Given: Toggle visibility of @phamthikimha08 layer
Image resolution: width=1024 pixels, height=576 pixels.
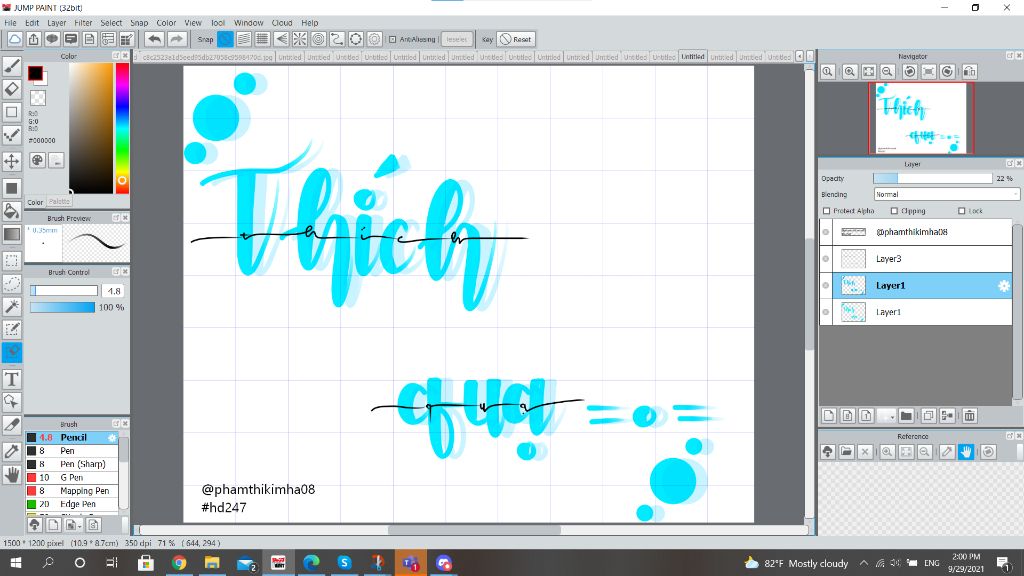Looking at the screenshot, I should click(x=826, y=232).
